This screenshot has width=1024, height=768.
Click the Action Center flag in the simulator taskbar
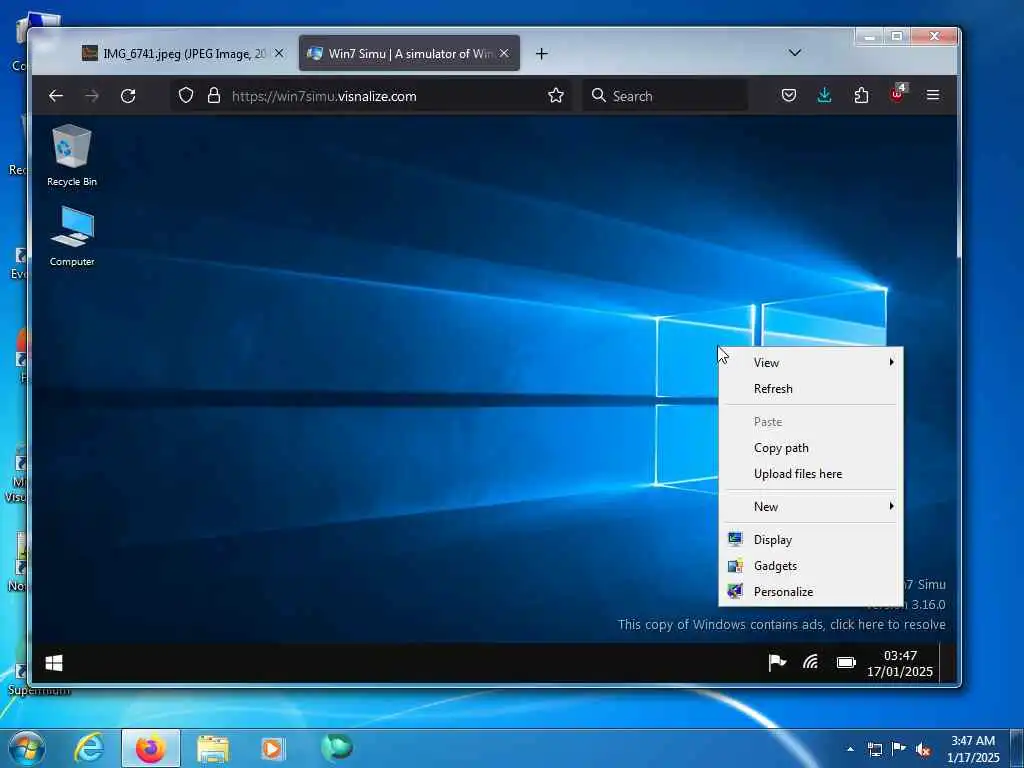point(776,663)
